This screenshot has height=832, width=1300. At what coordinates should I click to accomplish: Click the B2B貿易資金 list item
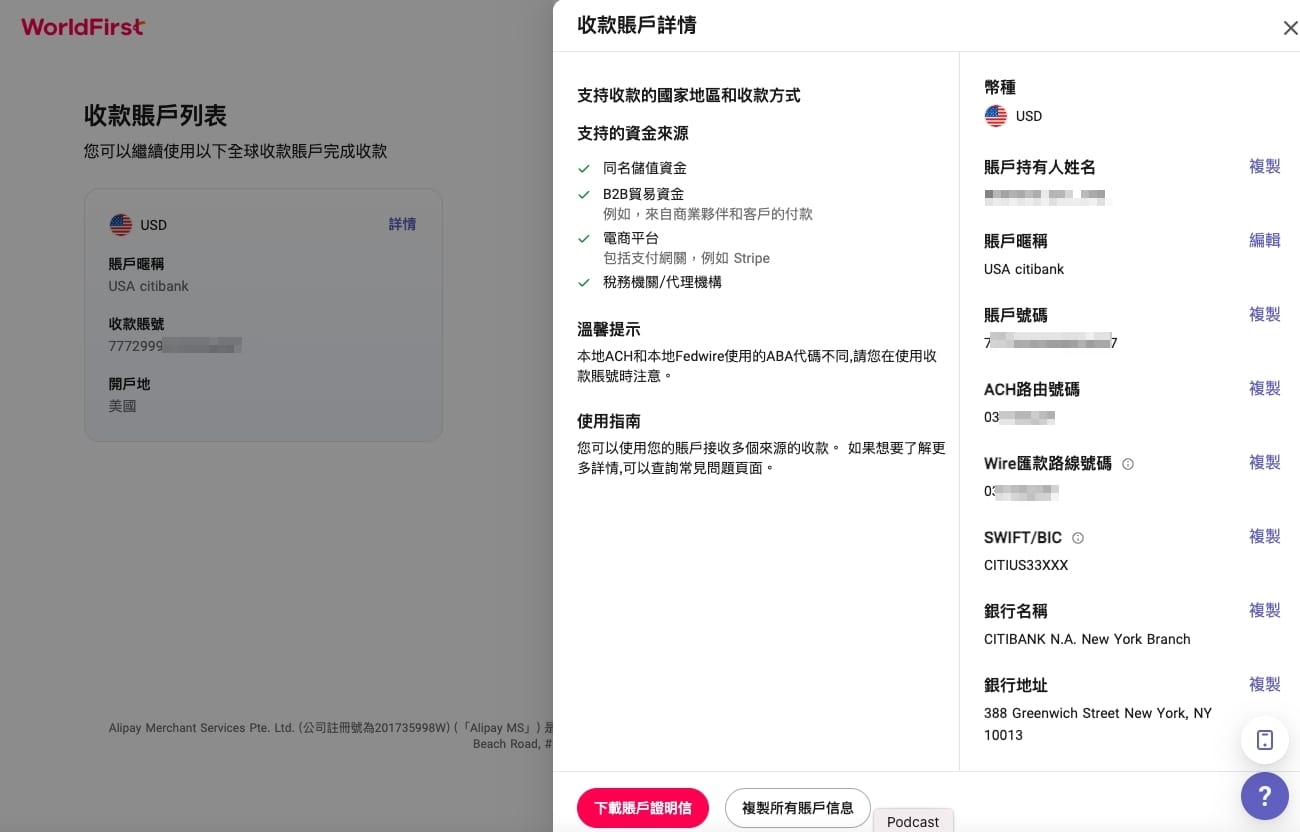tap(643, 194)
